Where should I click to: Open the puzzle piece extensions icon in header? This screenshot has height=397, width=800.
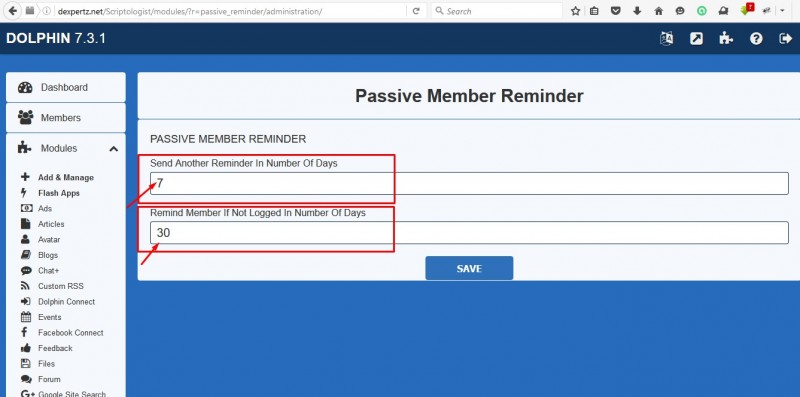tap(726, 38)
